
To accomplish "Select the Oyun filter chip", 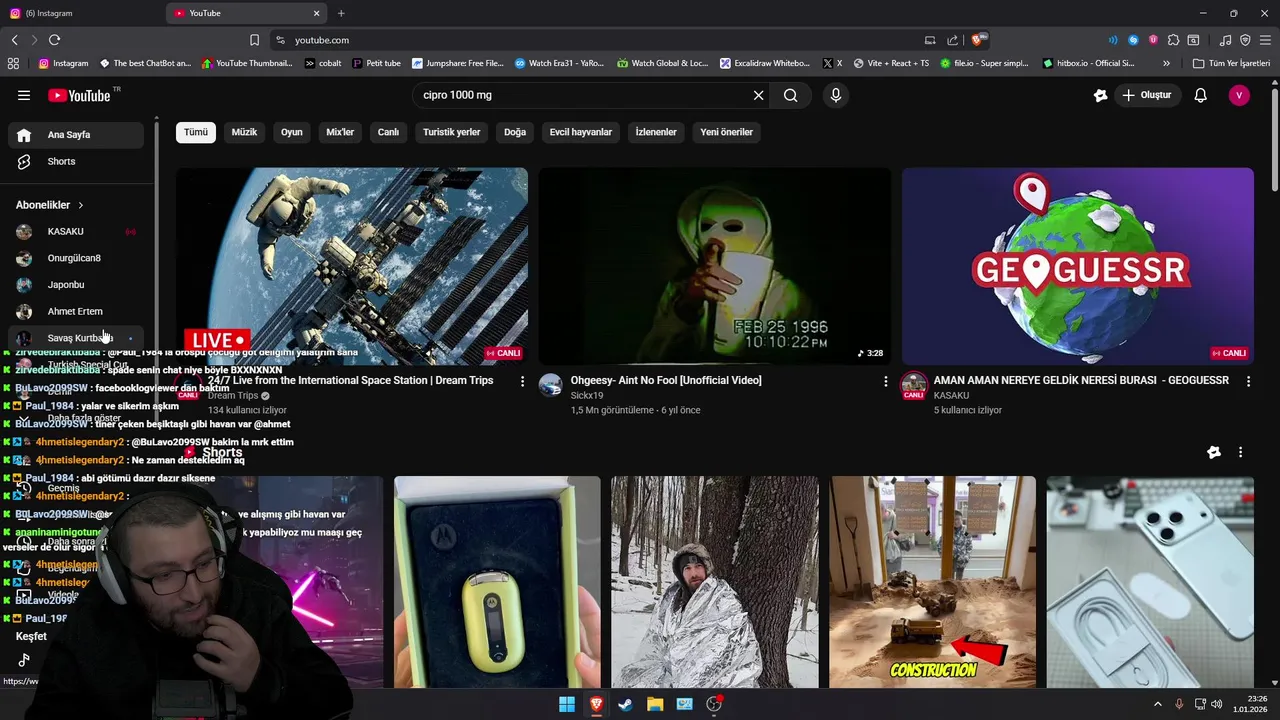I will point(292,132).
